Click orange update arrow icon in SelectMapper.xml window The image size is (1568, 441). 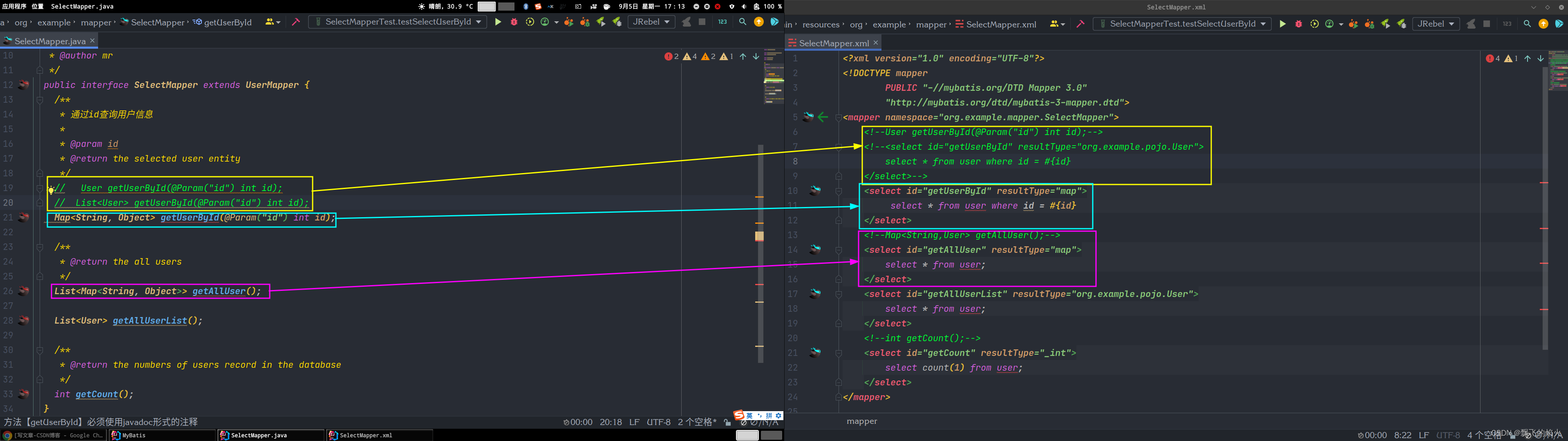(1543, 24)
